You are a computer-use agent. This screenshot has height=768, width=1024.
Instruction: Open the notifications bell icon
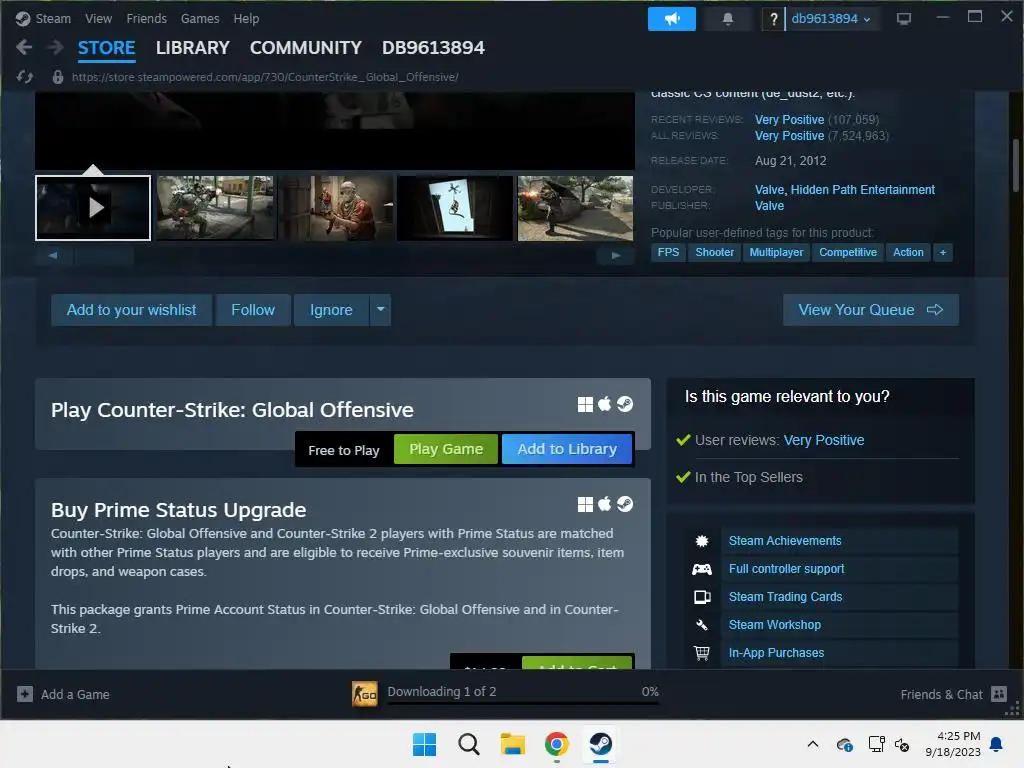coord(728,19)
